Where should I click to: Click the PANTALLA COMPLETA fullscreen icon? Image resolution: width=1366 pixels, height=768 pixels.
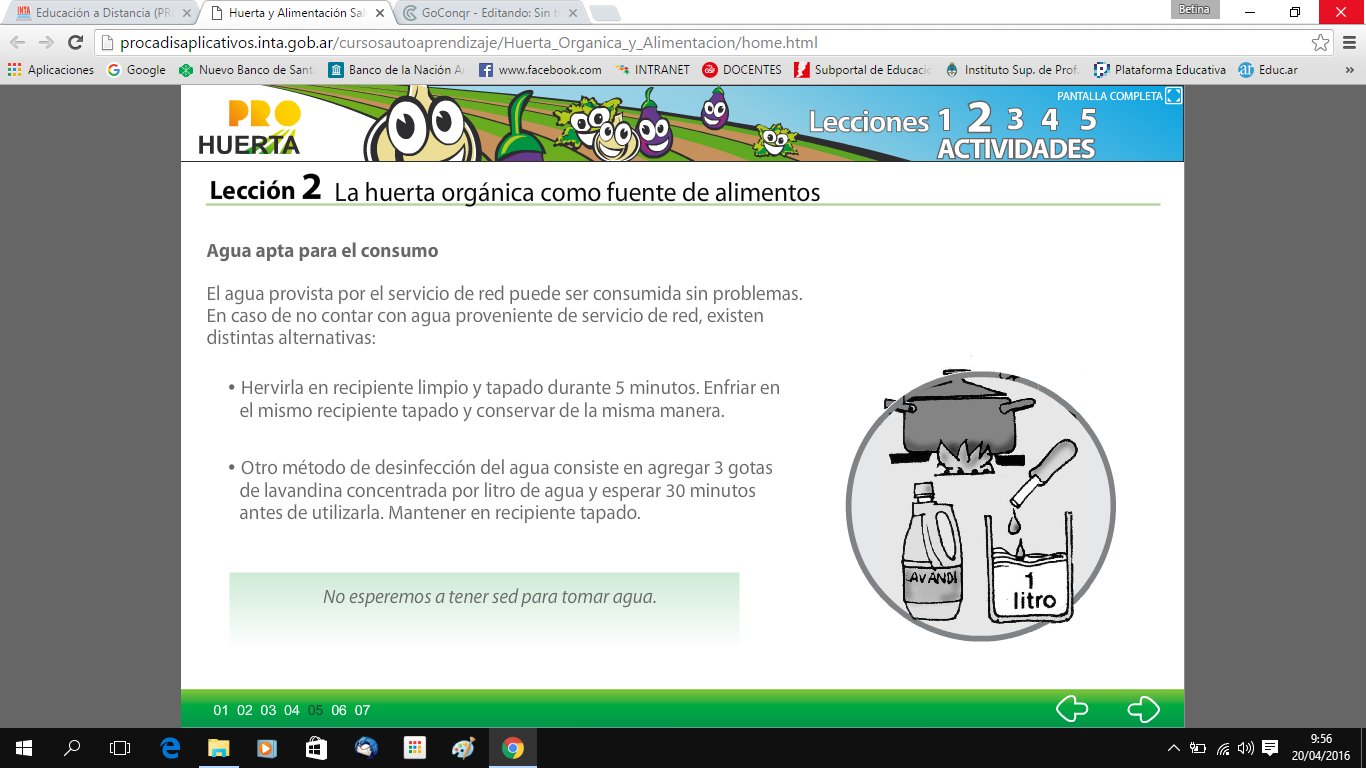[1174, 96]
